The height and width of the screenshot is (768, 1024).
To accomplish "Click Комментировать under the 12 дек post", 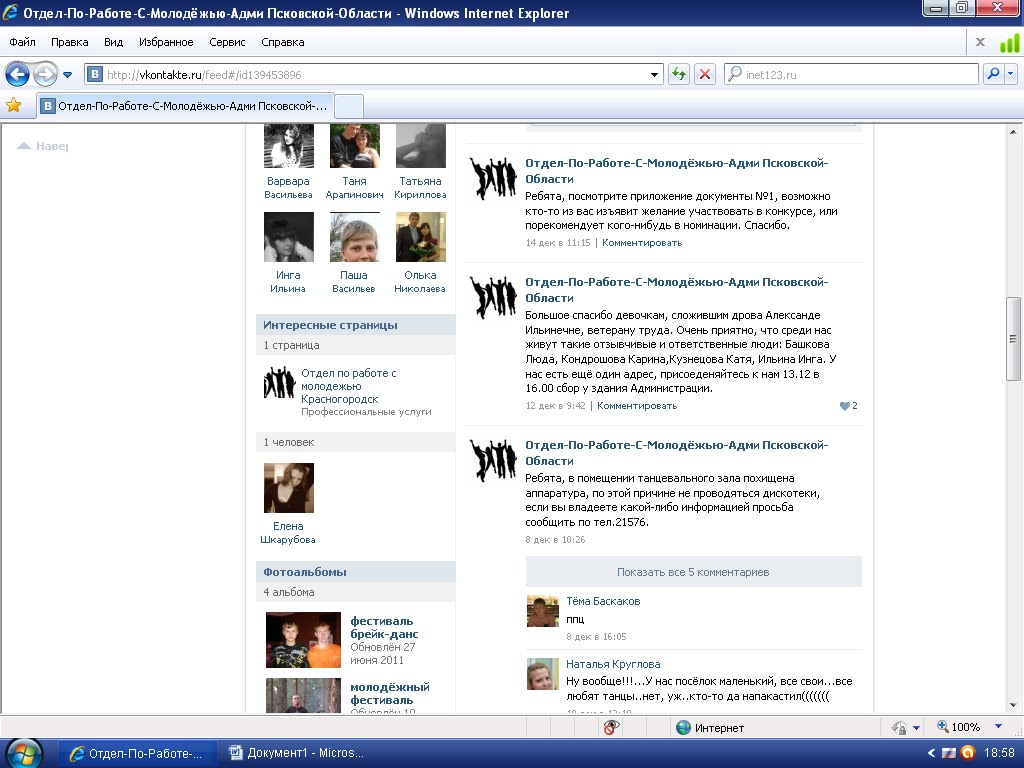I will point(637,406).
